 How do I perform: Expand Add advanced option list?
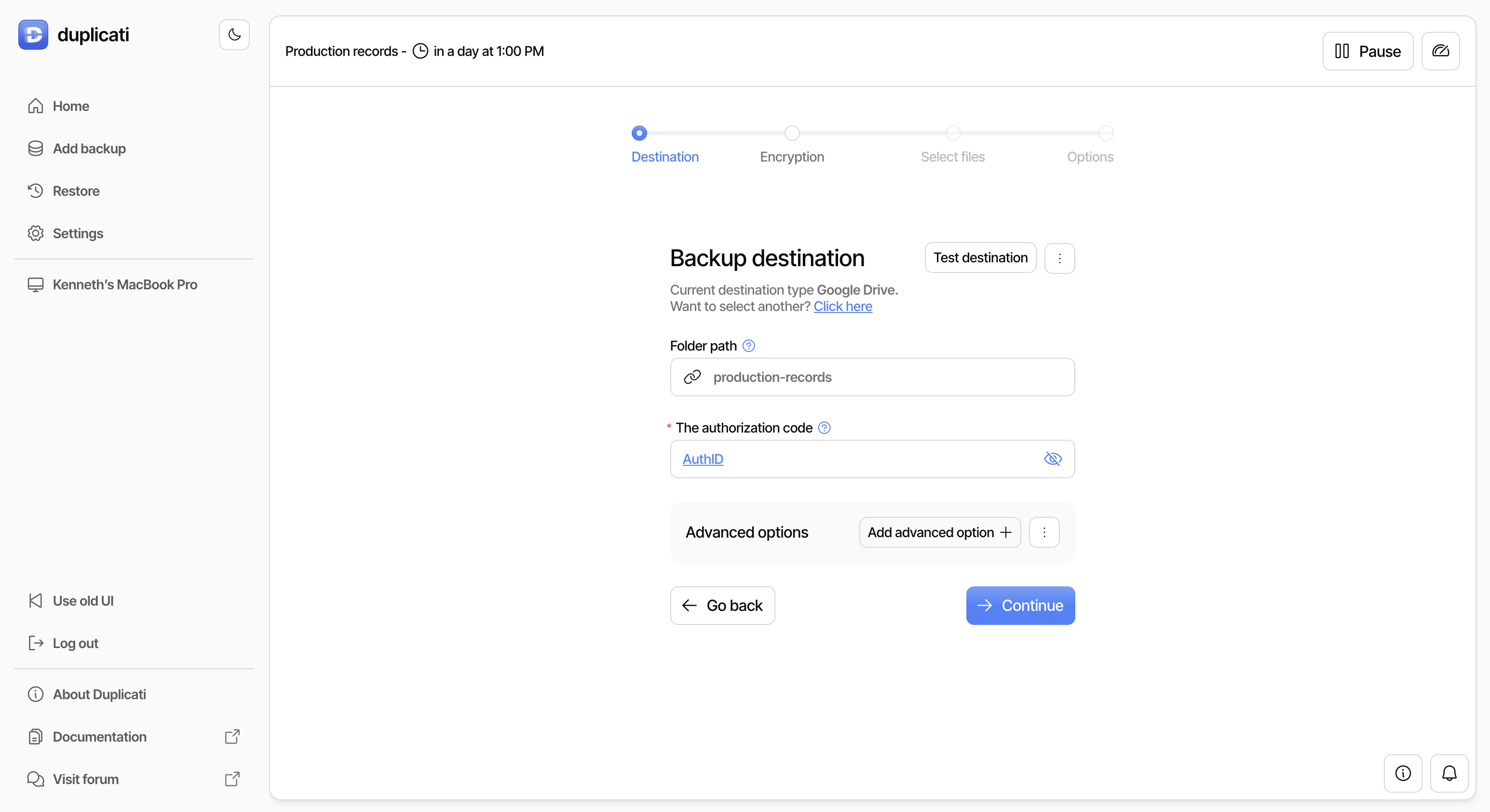click(x=939, y=532)
